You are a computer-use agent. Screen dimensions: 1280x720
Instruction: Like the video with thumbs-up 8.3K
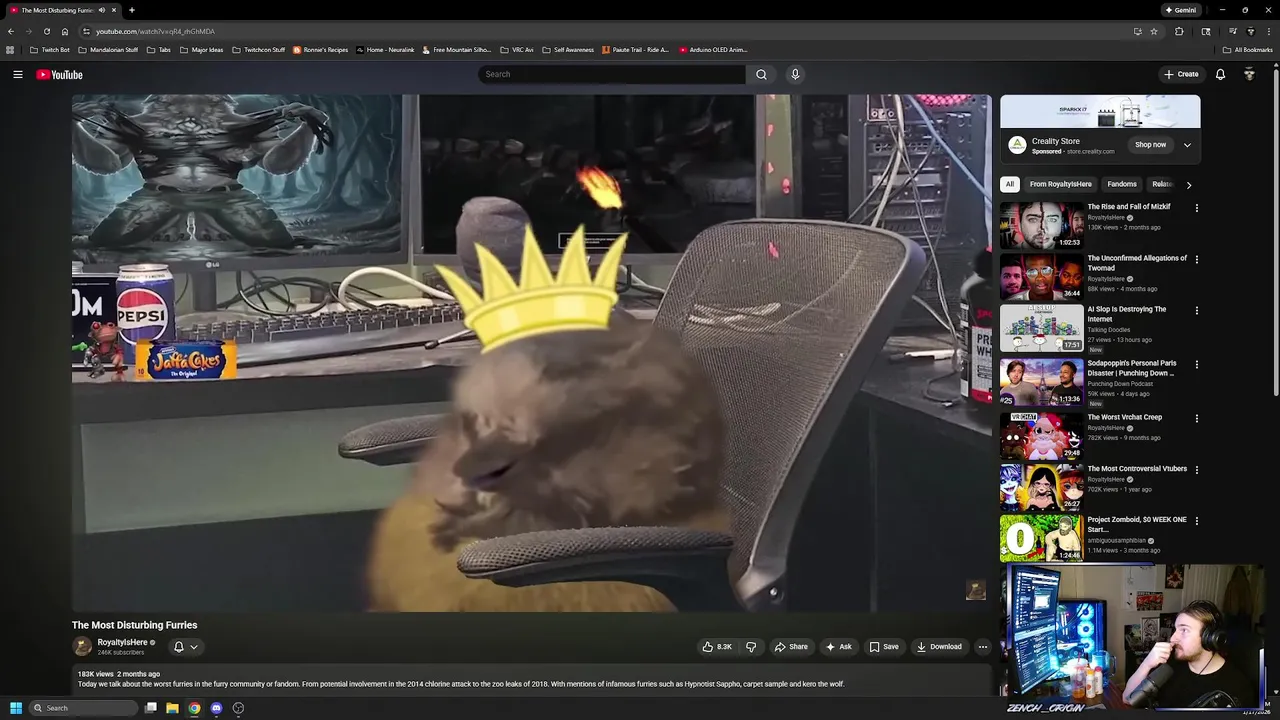tap(717, 647)
